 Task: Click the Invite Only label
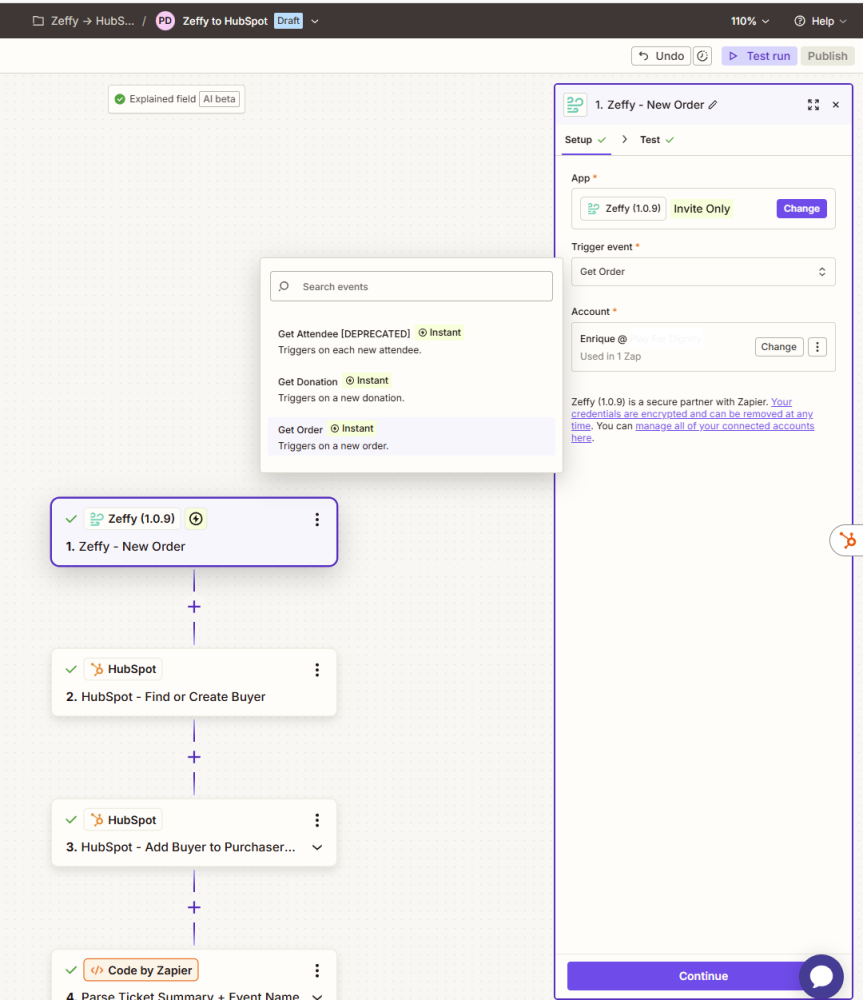click(702, 209)
